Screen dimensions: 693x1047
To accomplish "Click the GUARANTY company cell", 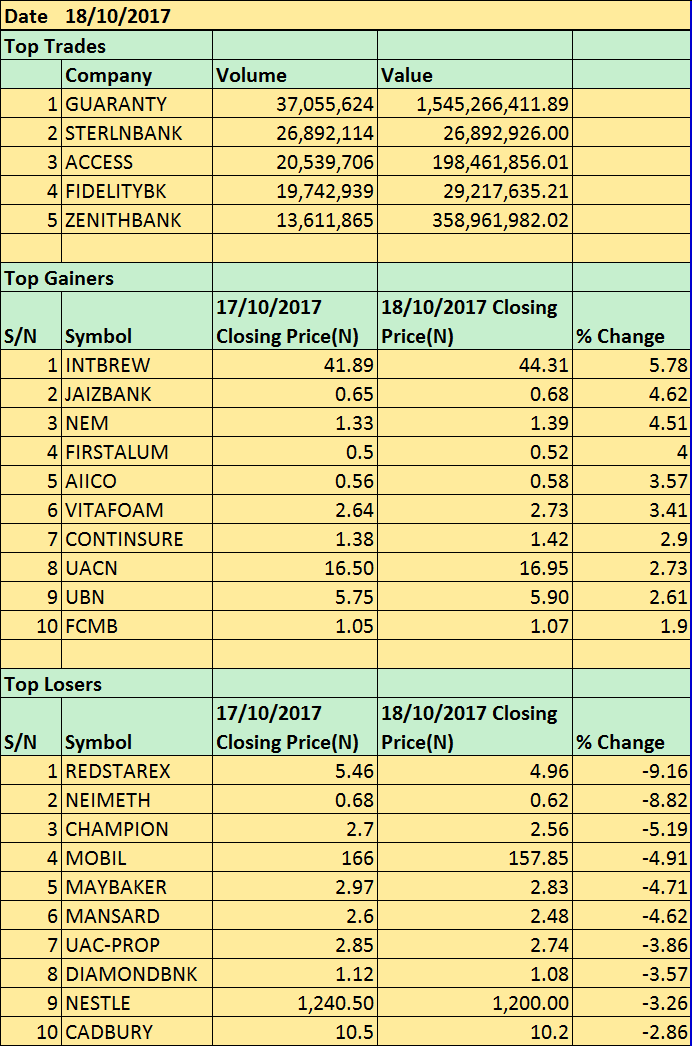I will [116, 104].
